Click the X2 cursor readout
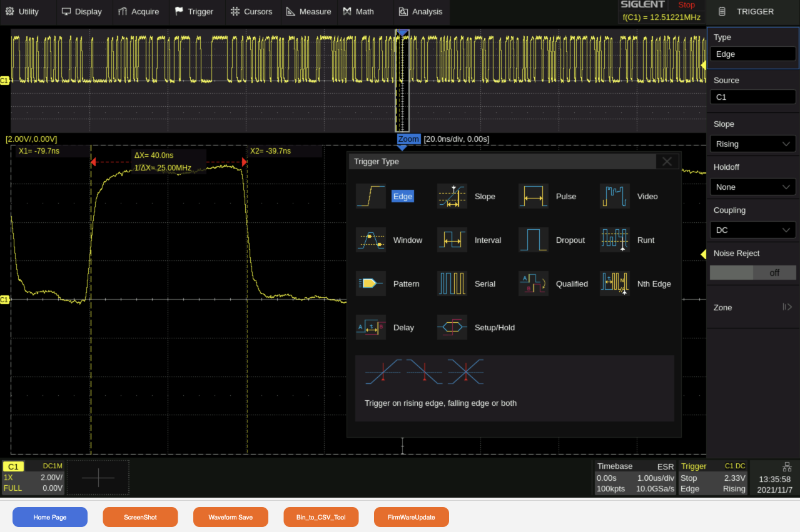Image resolution: width=800 pixels, height=532 pixels. click(270, 151)
